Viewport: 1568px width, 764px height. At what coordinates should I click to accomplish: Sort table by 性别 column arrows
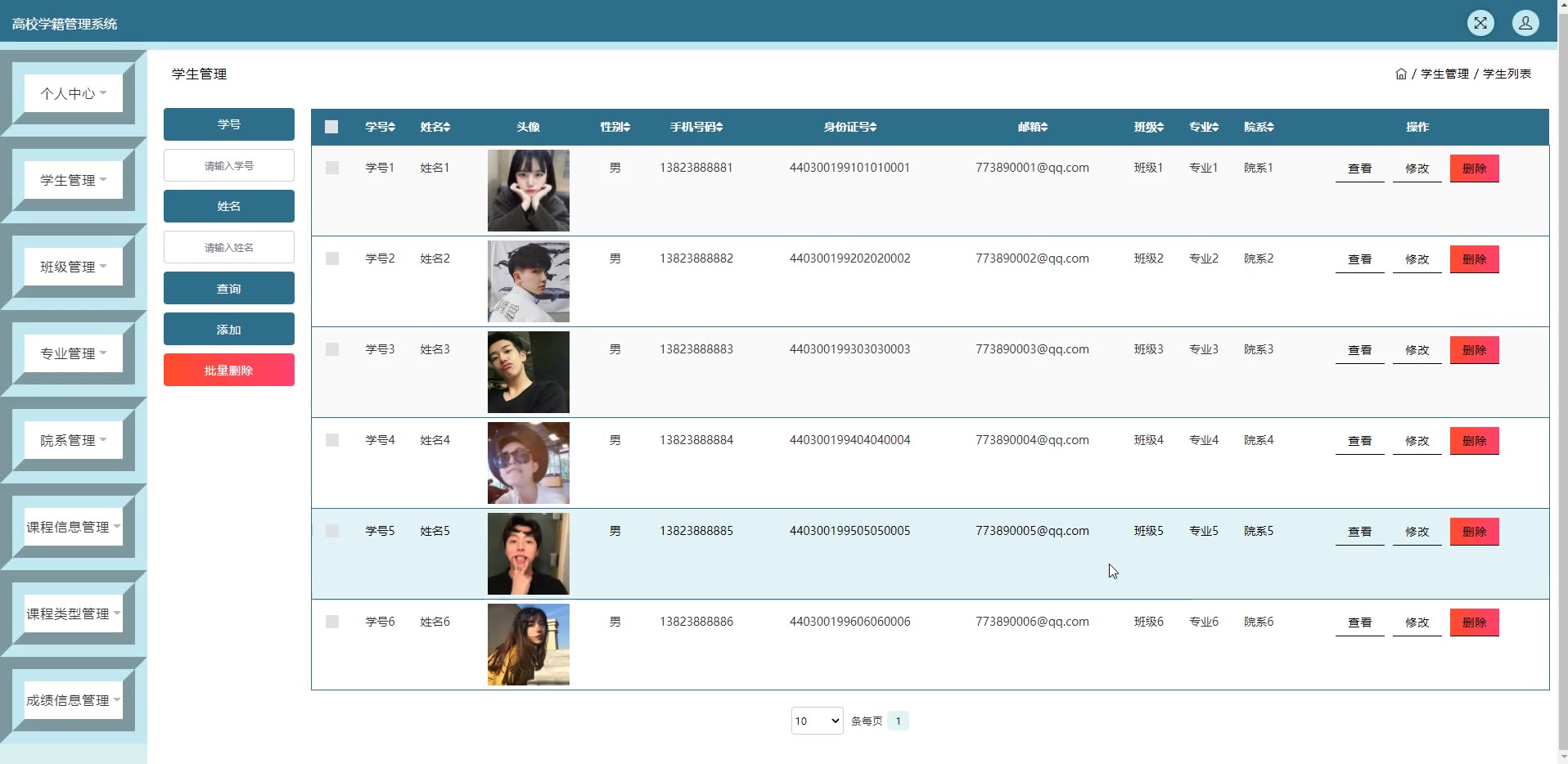coord(627,127)
